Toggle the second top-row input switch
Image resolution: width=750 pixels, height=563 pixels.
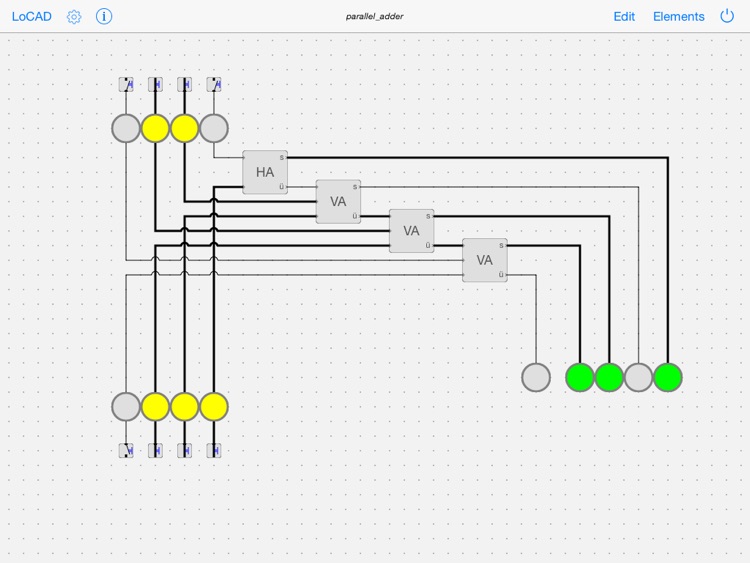coord(155,84)
